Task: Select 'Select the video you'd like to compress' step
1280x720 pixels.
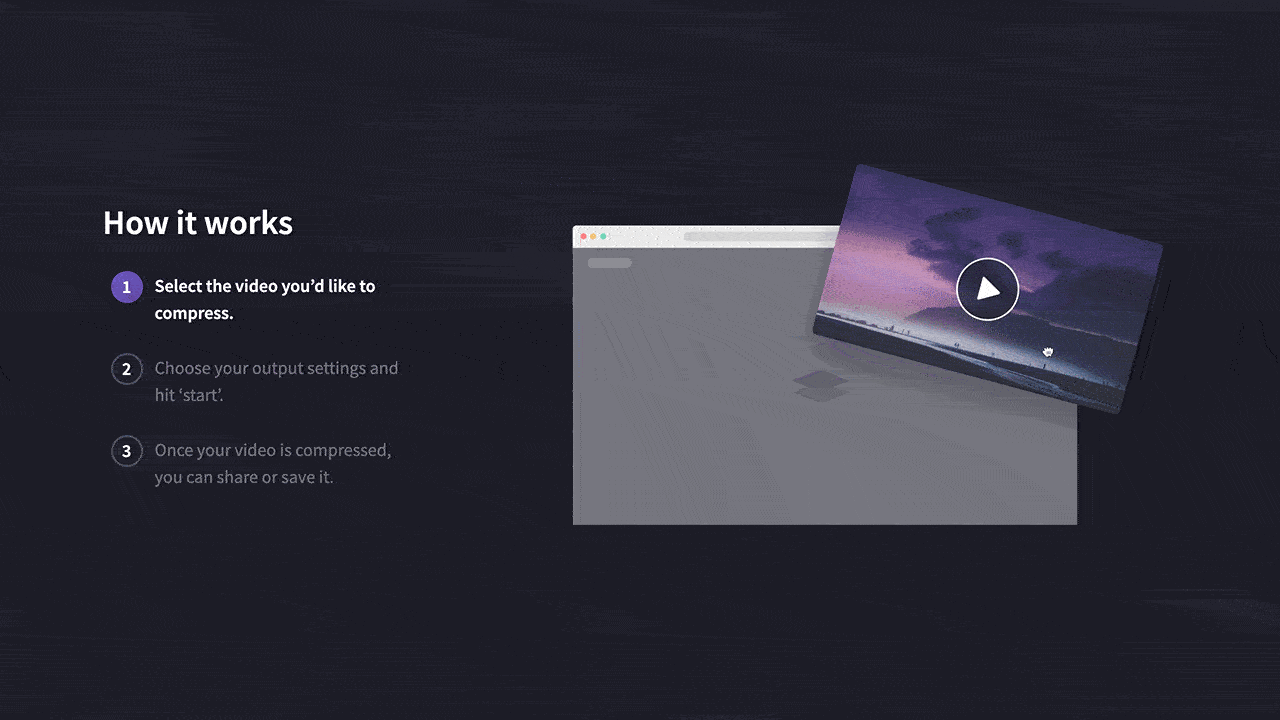Action: pos(264,299)
